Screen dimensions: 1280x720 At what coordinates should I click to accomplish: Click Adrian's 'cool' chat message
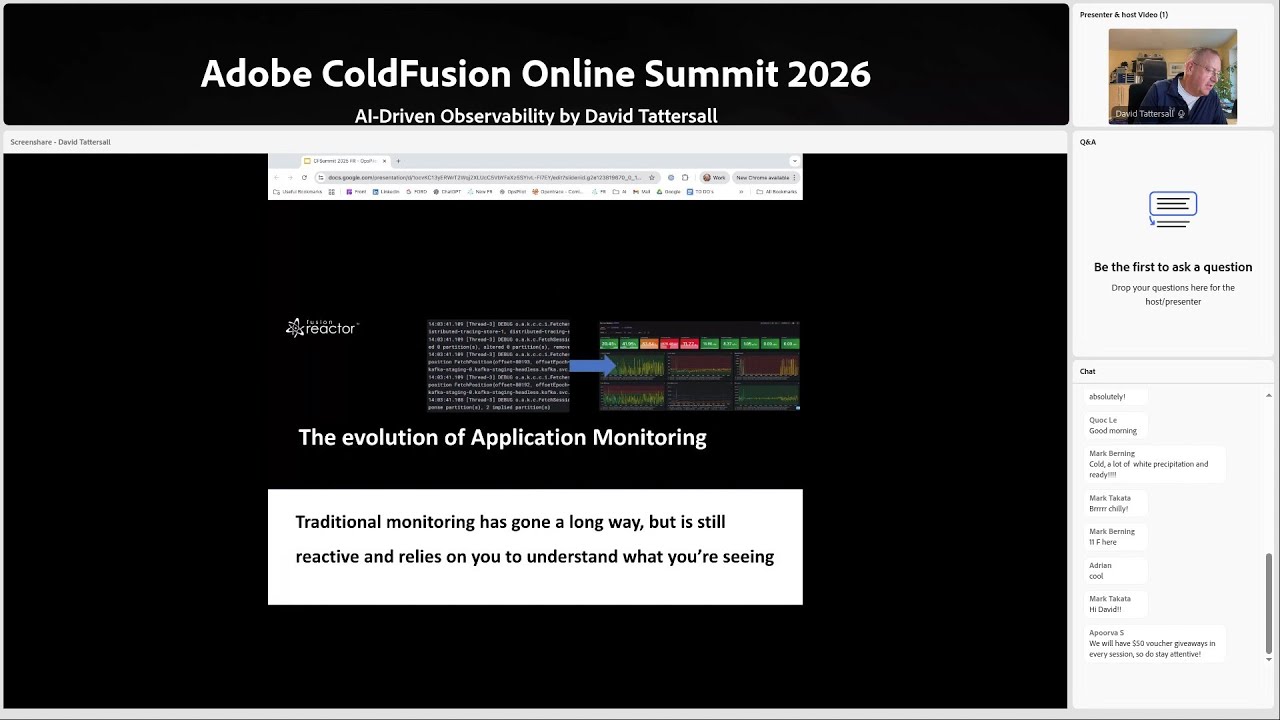coord(1096,576)
